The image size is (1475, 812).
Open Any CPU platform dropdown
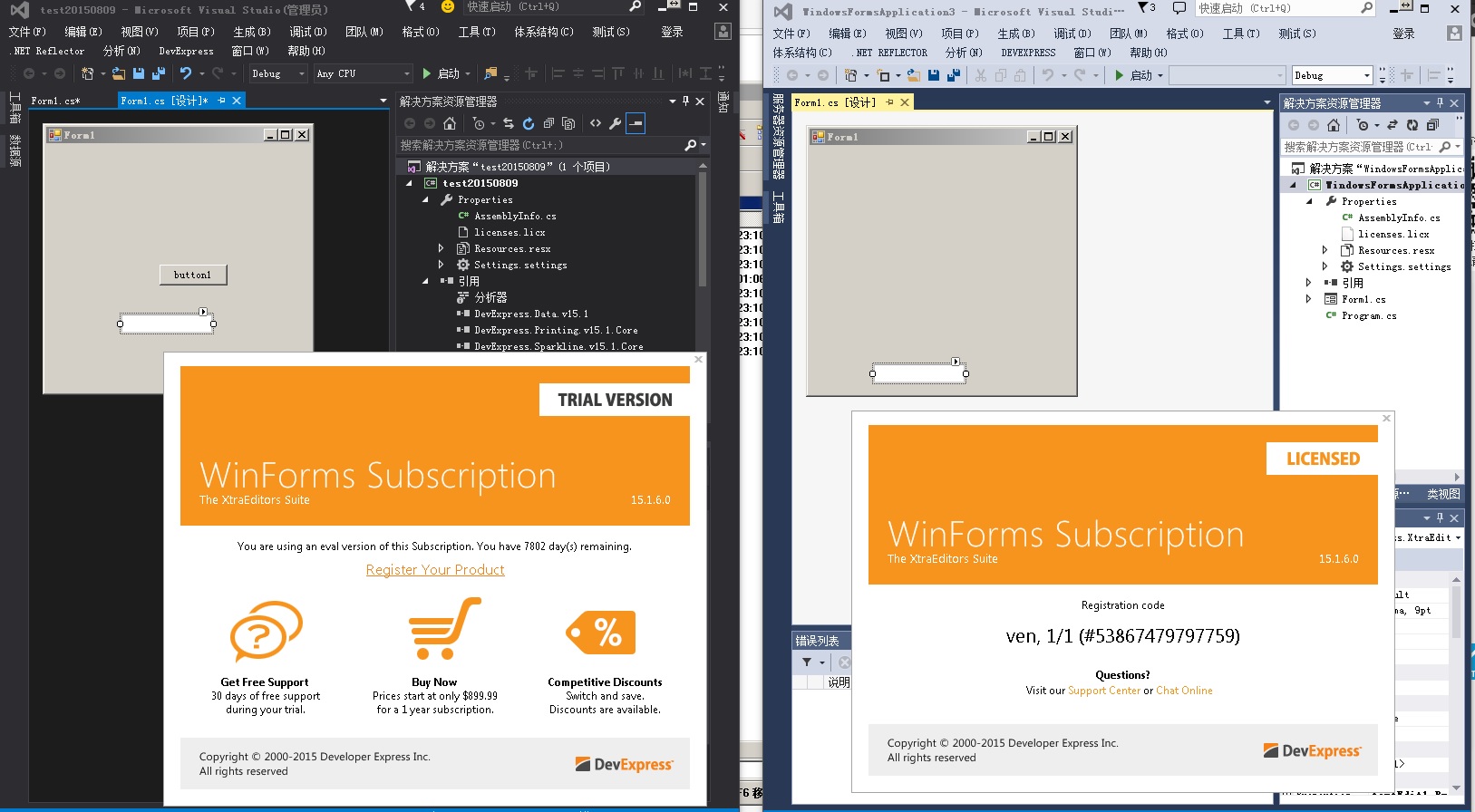point(363,73)
